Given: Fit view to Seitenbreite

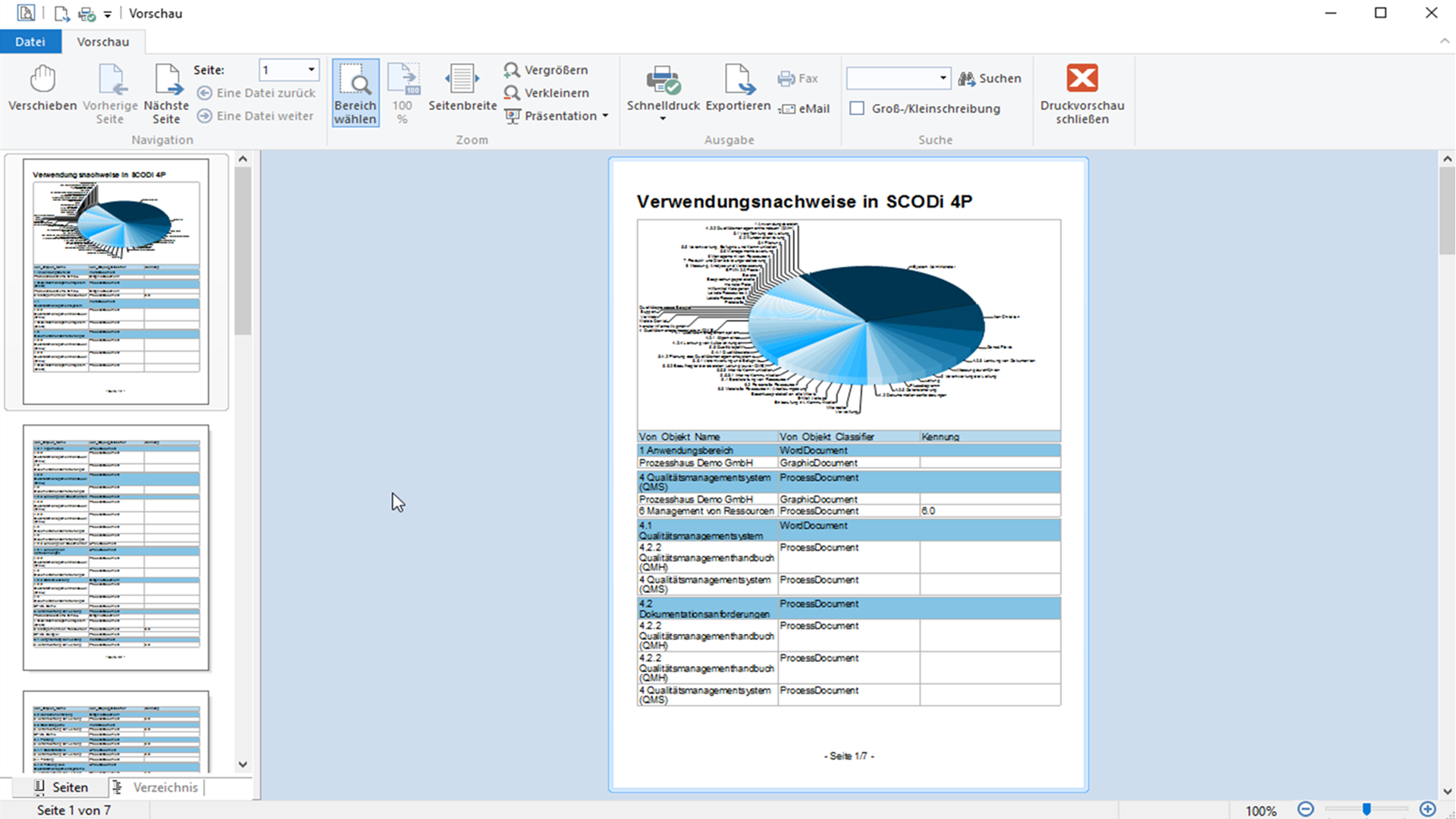Looking at the screenshot, I should tap(462, 89).
